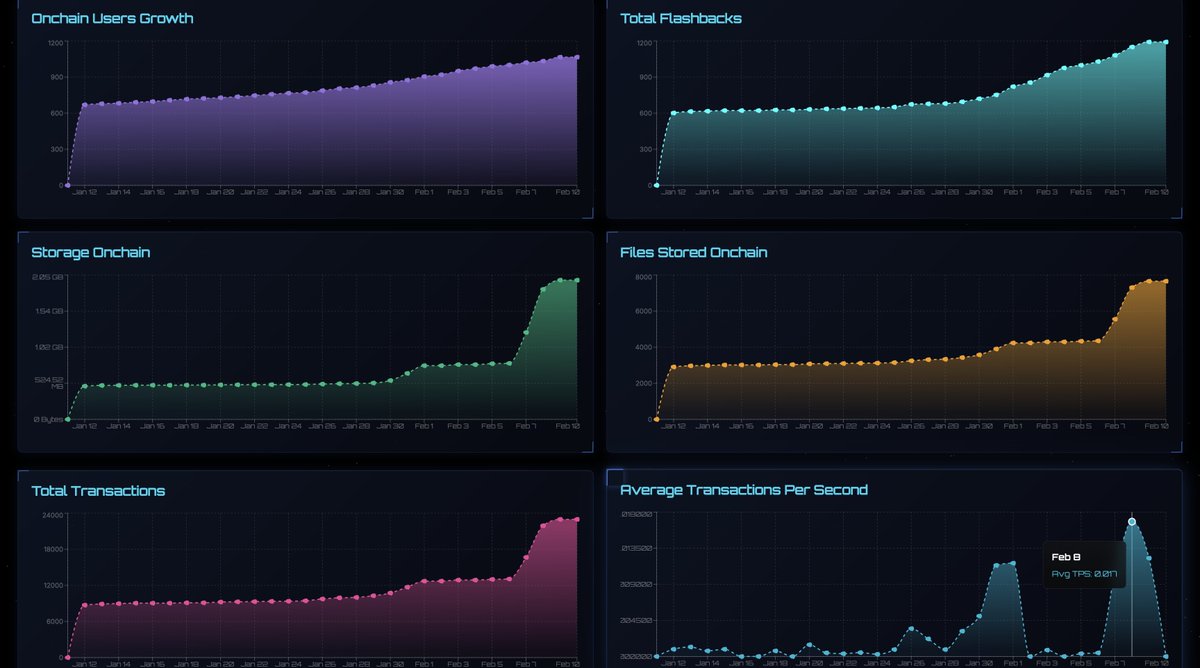Click the Total Flashbacks chart title
The width and height of the screenshot is (1200, 668).
click(x=681, y=19)
